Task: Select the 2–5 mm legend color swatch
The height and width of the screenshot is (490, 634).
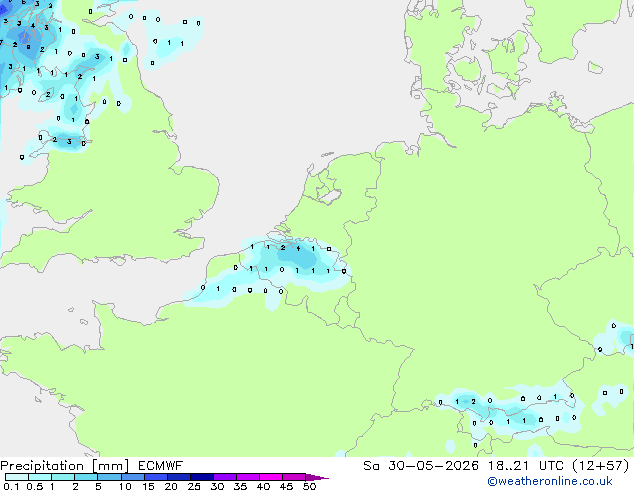Action: click(86, 477)
